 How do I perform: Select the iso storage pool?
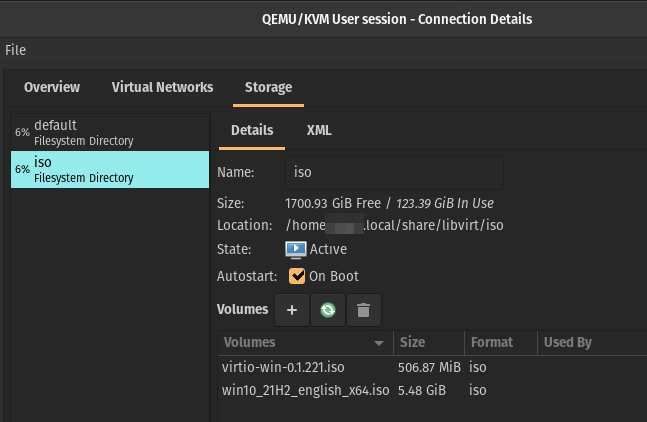(x=110, y=169)
